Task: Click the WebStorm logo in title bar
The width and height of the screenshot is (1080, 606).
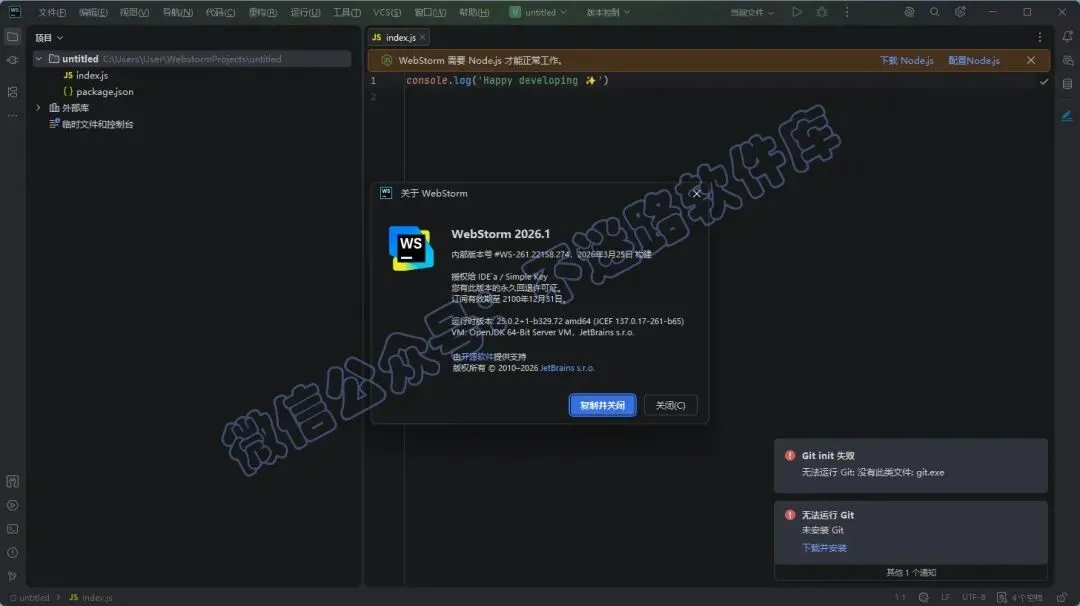Action: click(x=14, y=12)
